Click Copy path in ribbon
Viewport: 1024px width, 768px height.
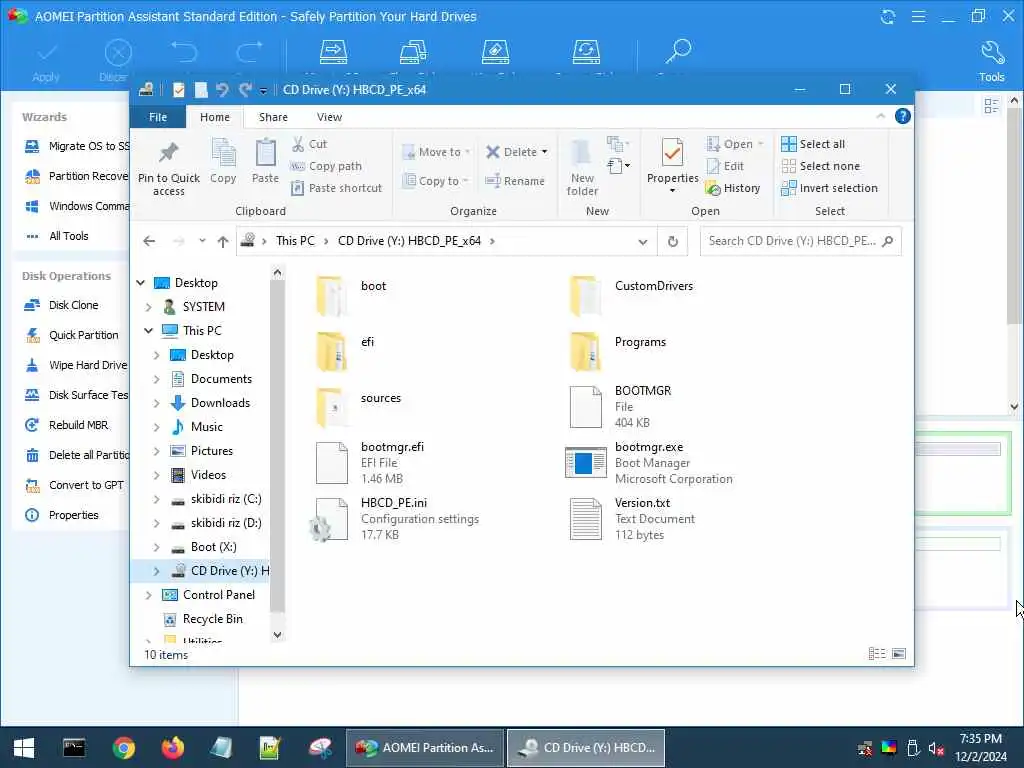coord(326,166)
